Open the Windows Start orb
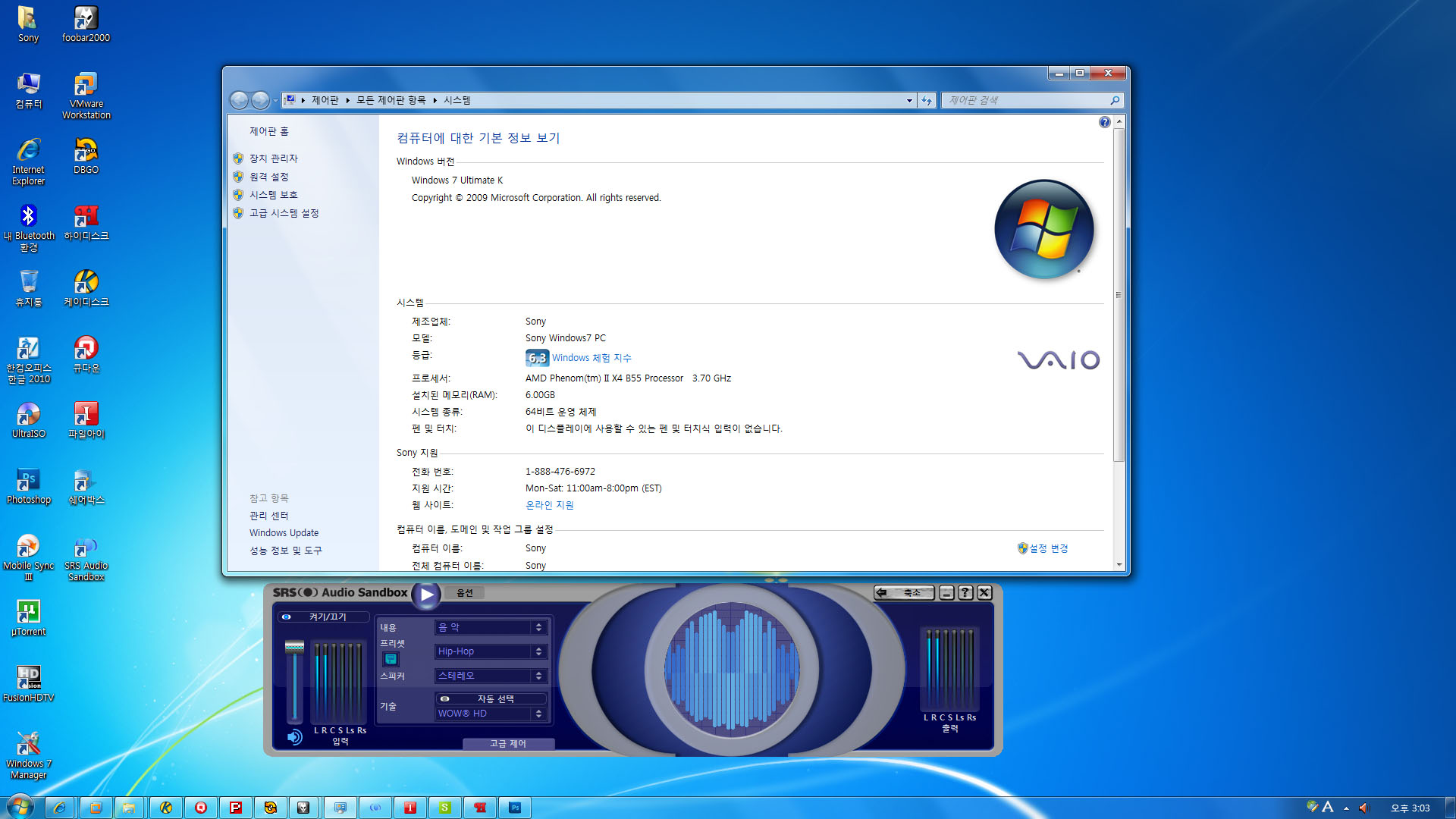The width and height of the screenshot is (1456, 819). [x=20, y=807]
